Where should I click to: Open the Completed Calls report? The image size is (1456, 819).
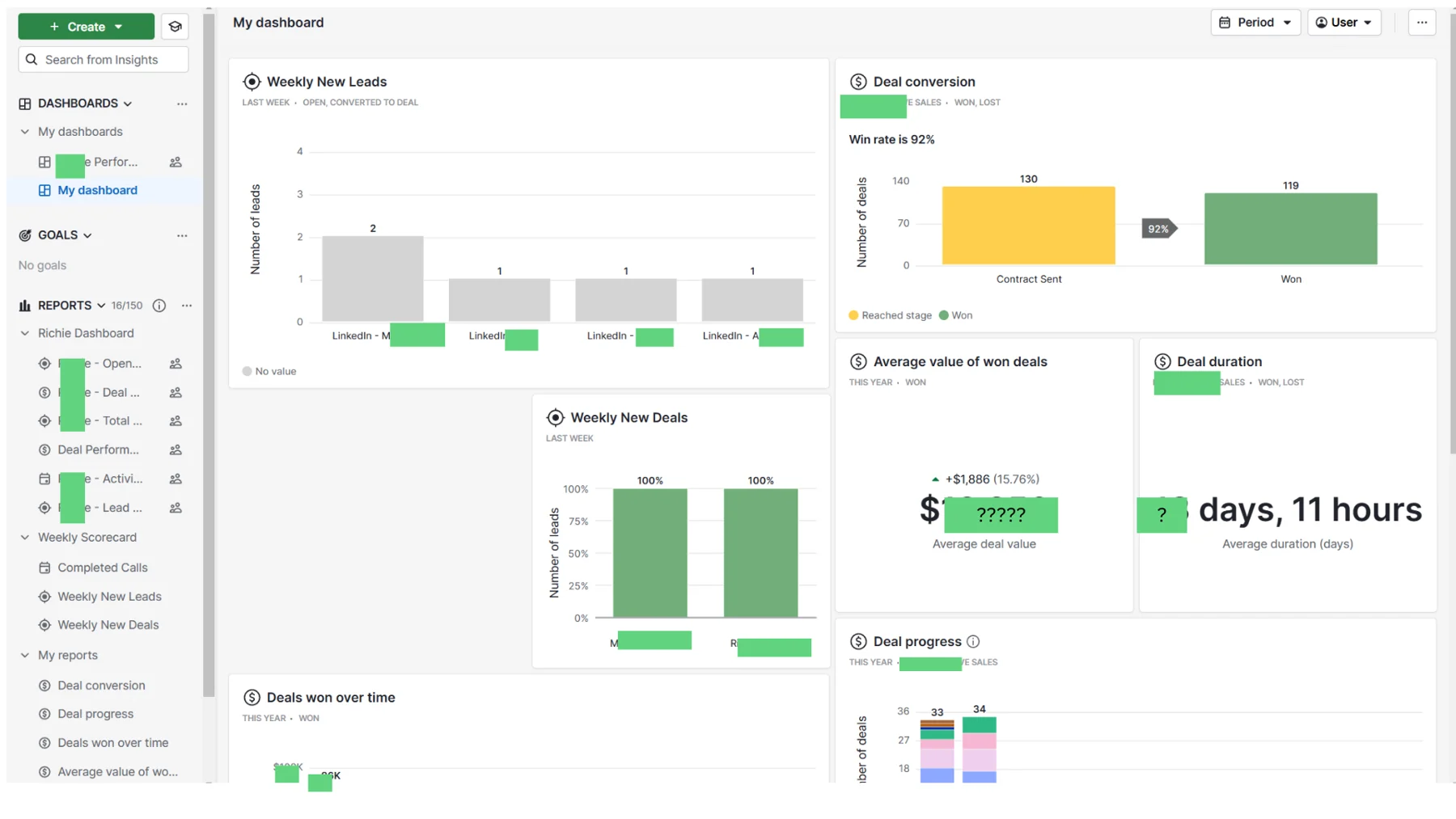[x=103, y=568]
